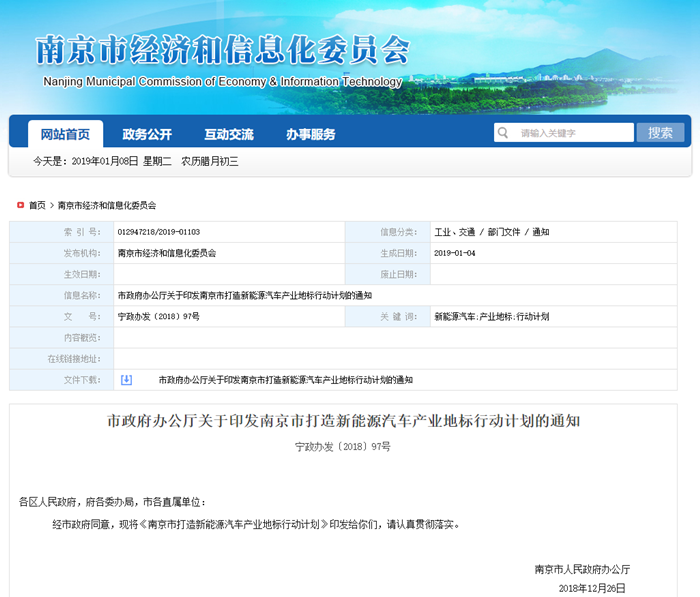Switch to the 政务公开 tab
The image size is (700, 597).
[x=147, y=134]
